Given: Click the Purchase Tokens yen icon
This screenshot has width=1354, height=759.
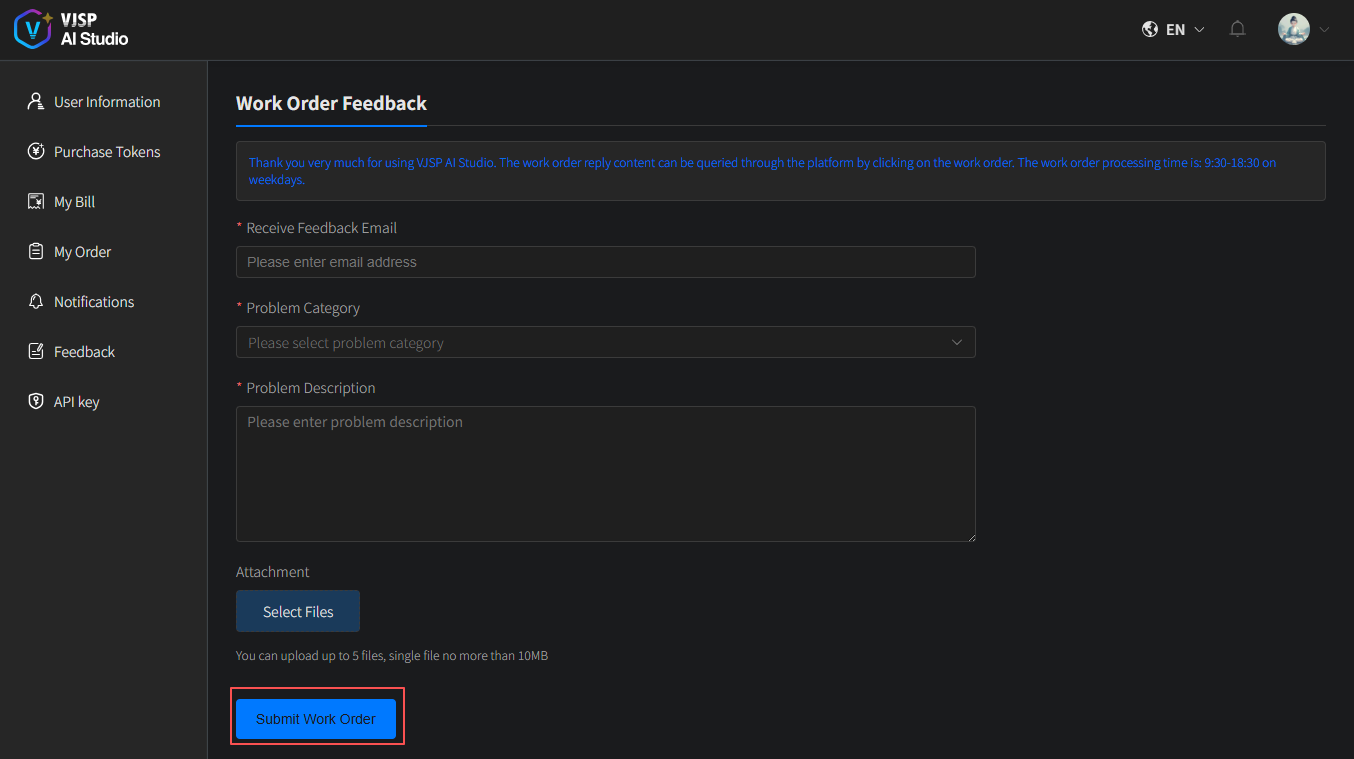Looking at the screenshot, I should pyautogui.click(x=36, y=152).
